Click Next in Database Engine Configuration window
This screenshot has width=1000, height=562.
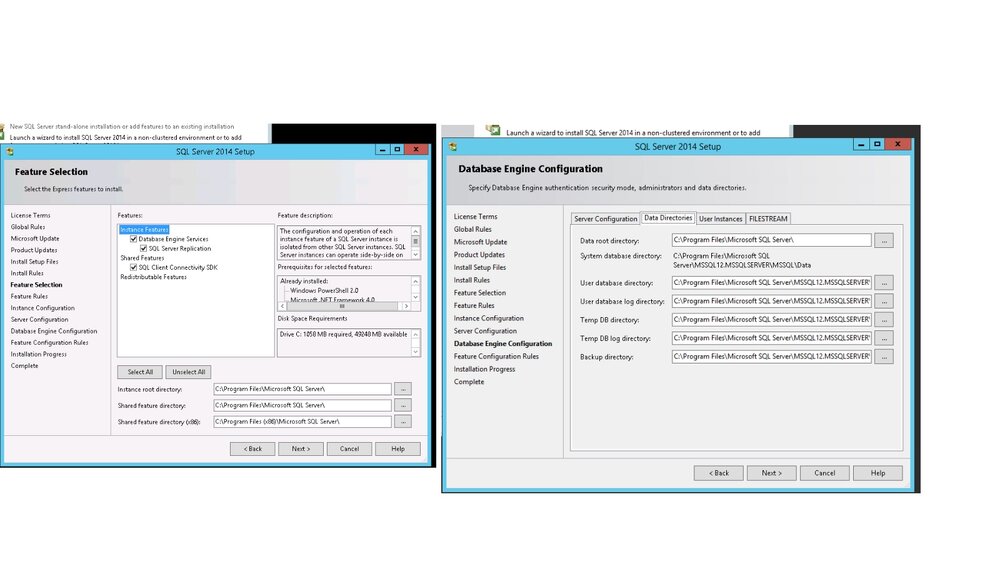771,473
